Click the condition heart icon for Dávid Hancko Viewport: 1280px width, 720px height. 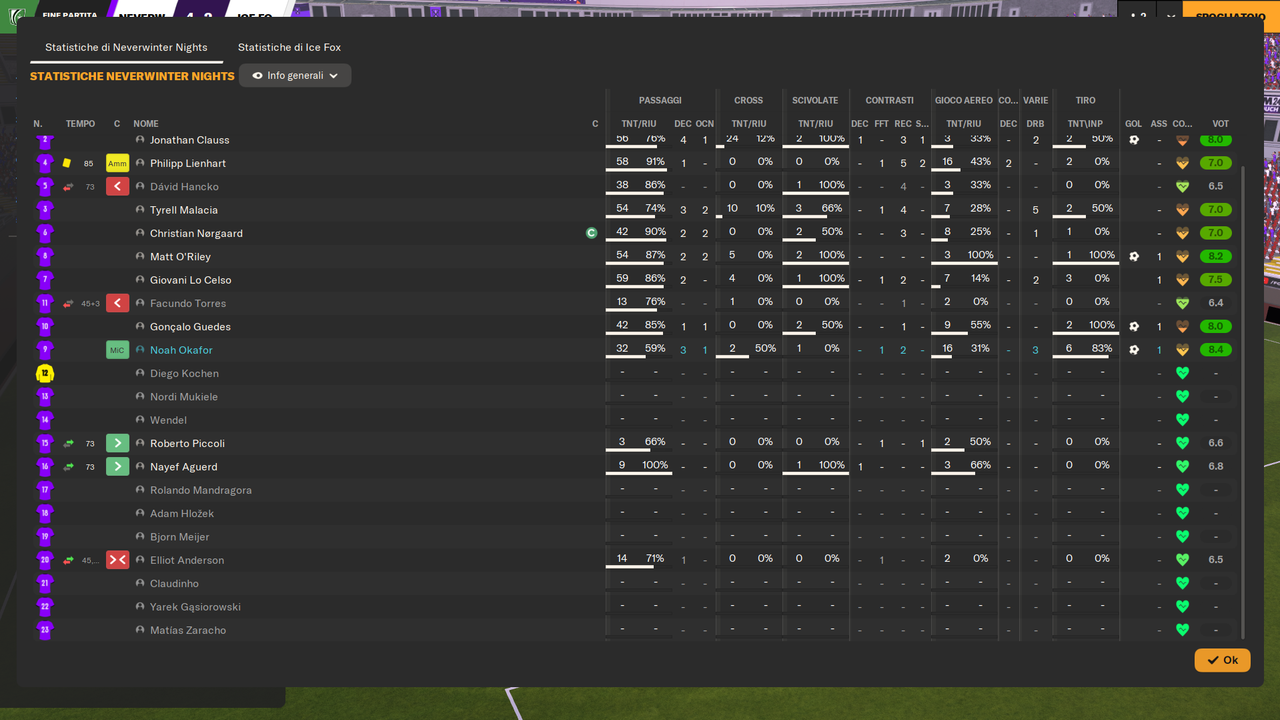(x=1182, y=187)
